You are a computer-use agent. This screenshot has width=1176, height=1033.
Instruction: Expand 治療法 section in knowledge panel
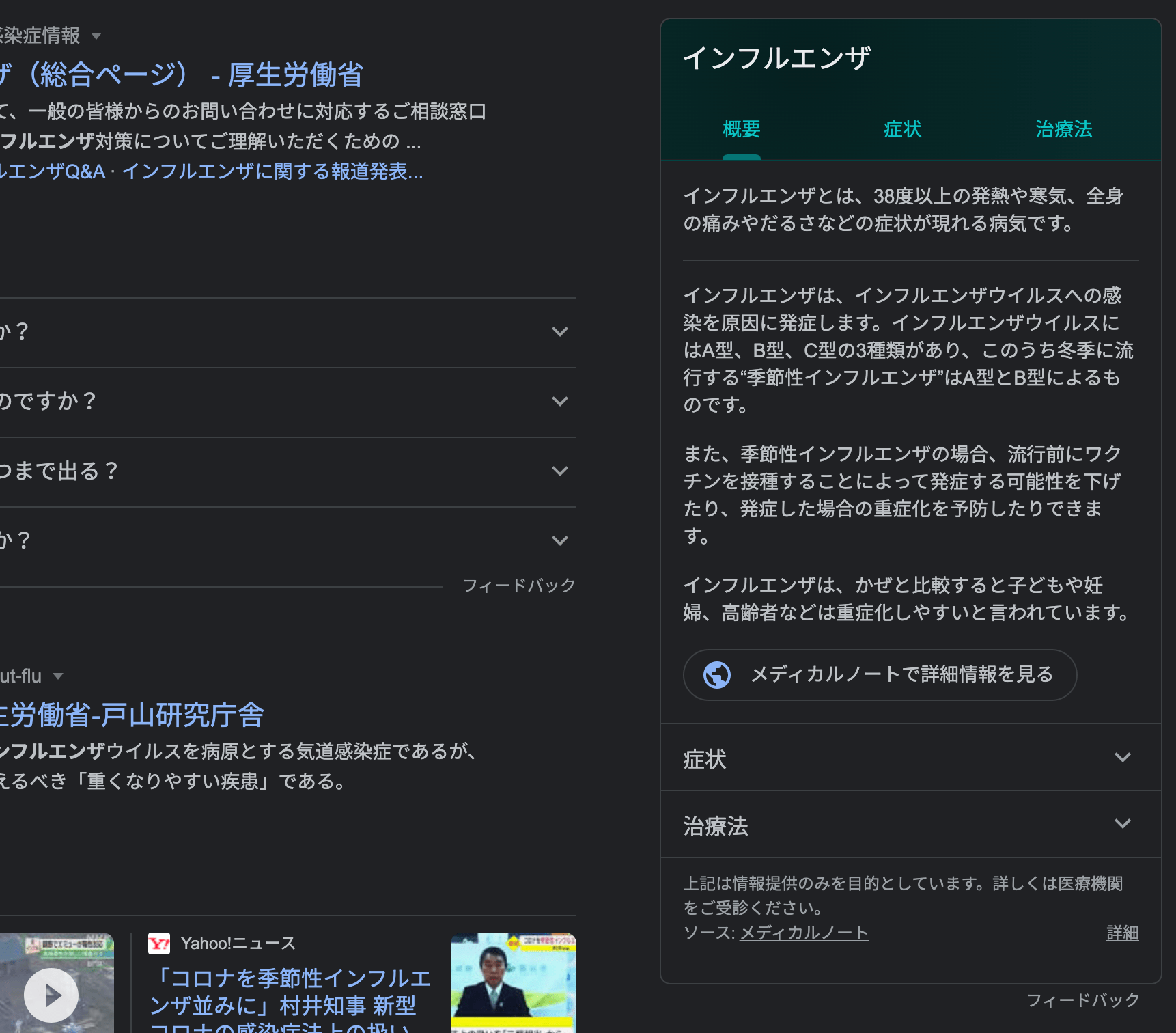tap(910, 825)
